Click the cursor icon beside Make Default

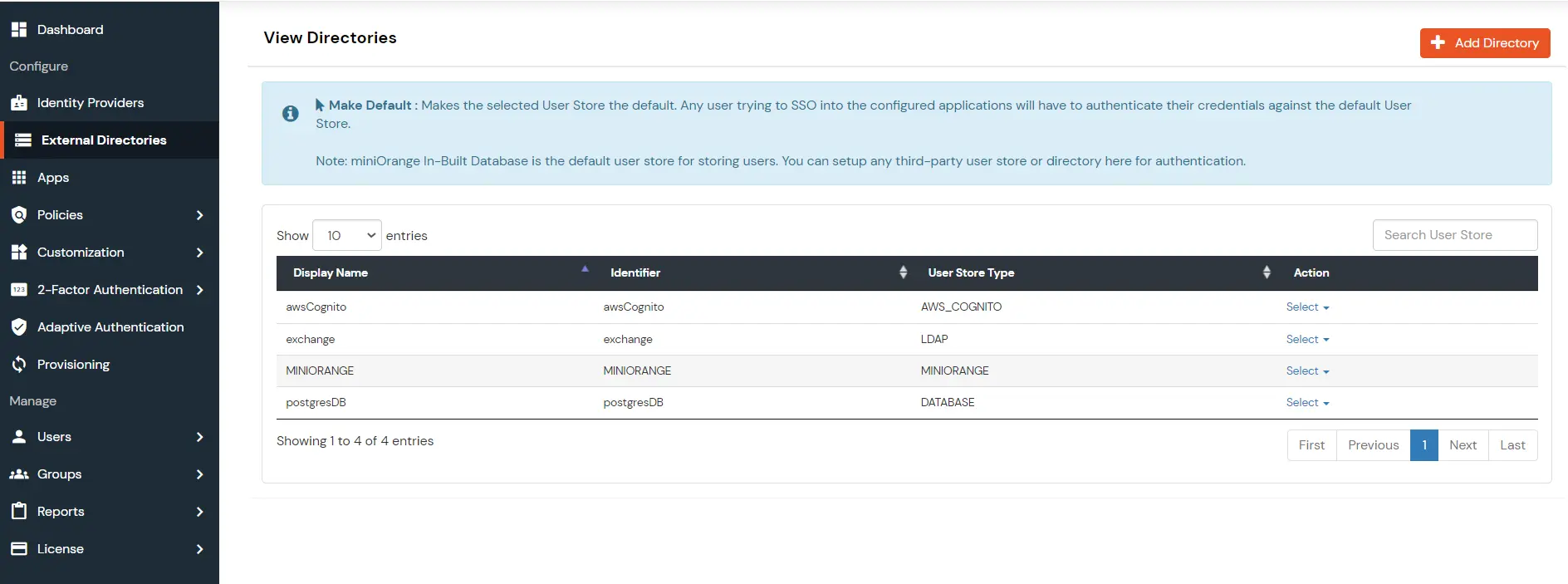tap(320, 106)
